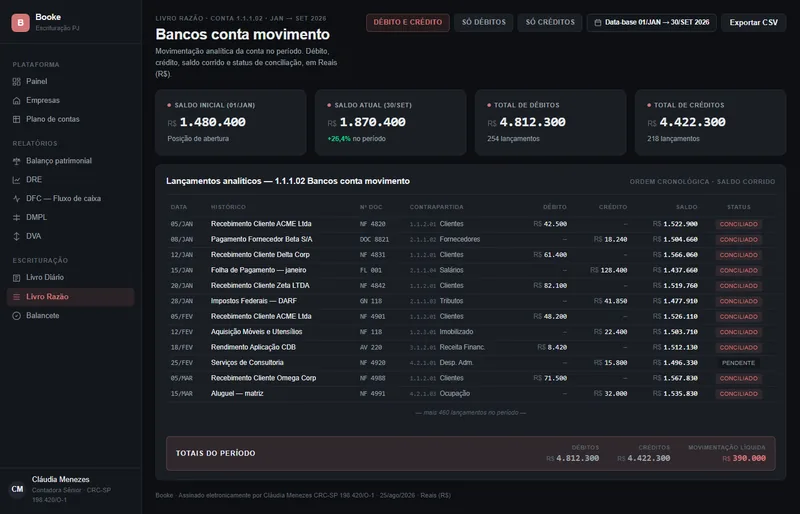Open the Data-base 01/JAN → 30/SET 2026 picker
The image size is (800, 514).
[652, 22]
